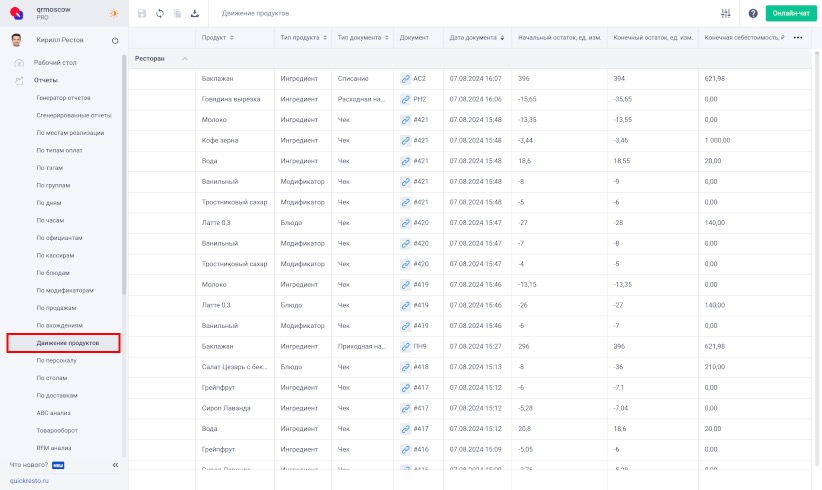This screenshot has height=490, width=822.
Task: Open По группам report
Action: point(53,186)
